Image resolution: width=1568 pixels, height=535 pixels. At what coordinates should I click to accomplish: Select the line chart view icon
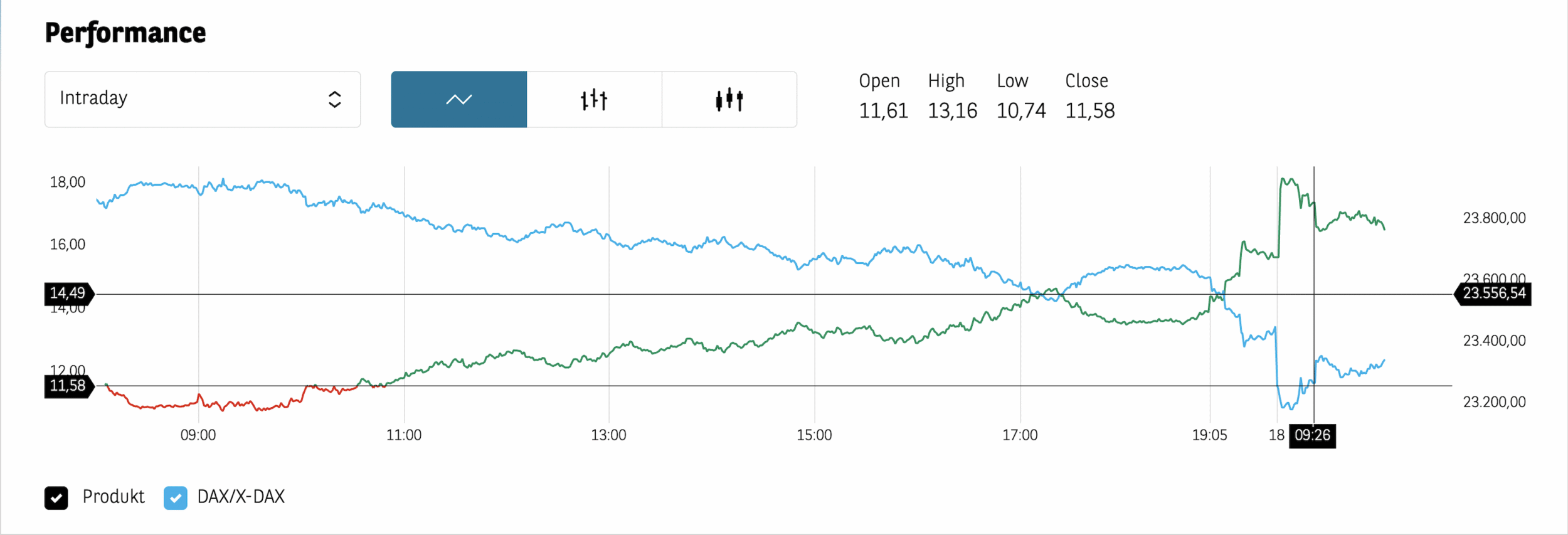pyautogui.click(x=458, y=99)
